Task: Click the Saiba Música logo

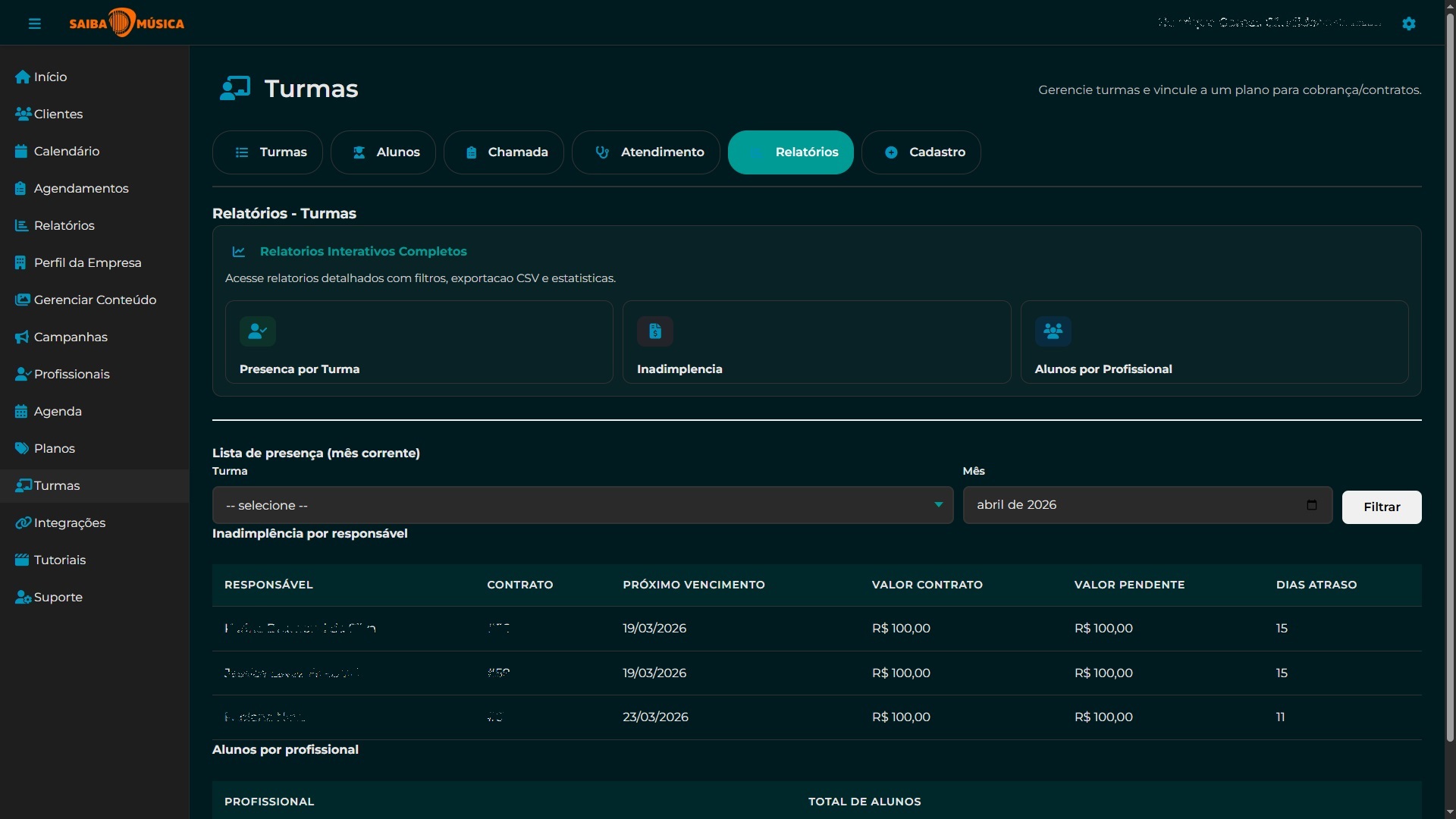Action: pyautogui.click(x=127, y=23)
